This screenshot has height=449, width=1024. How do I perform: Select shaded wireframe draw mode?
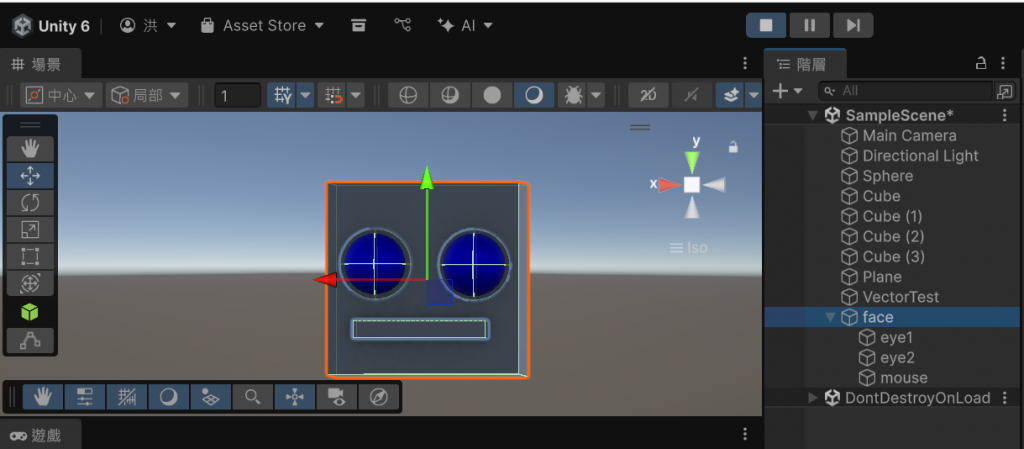pos(450,95)
